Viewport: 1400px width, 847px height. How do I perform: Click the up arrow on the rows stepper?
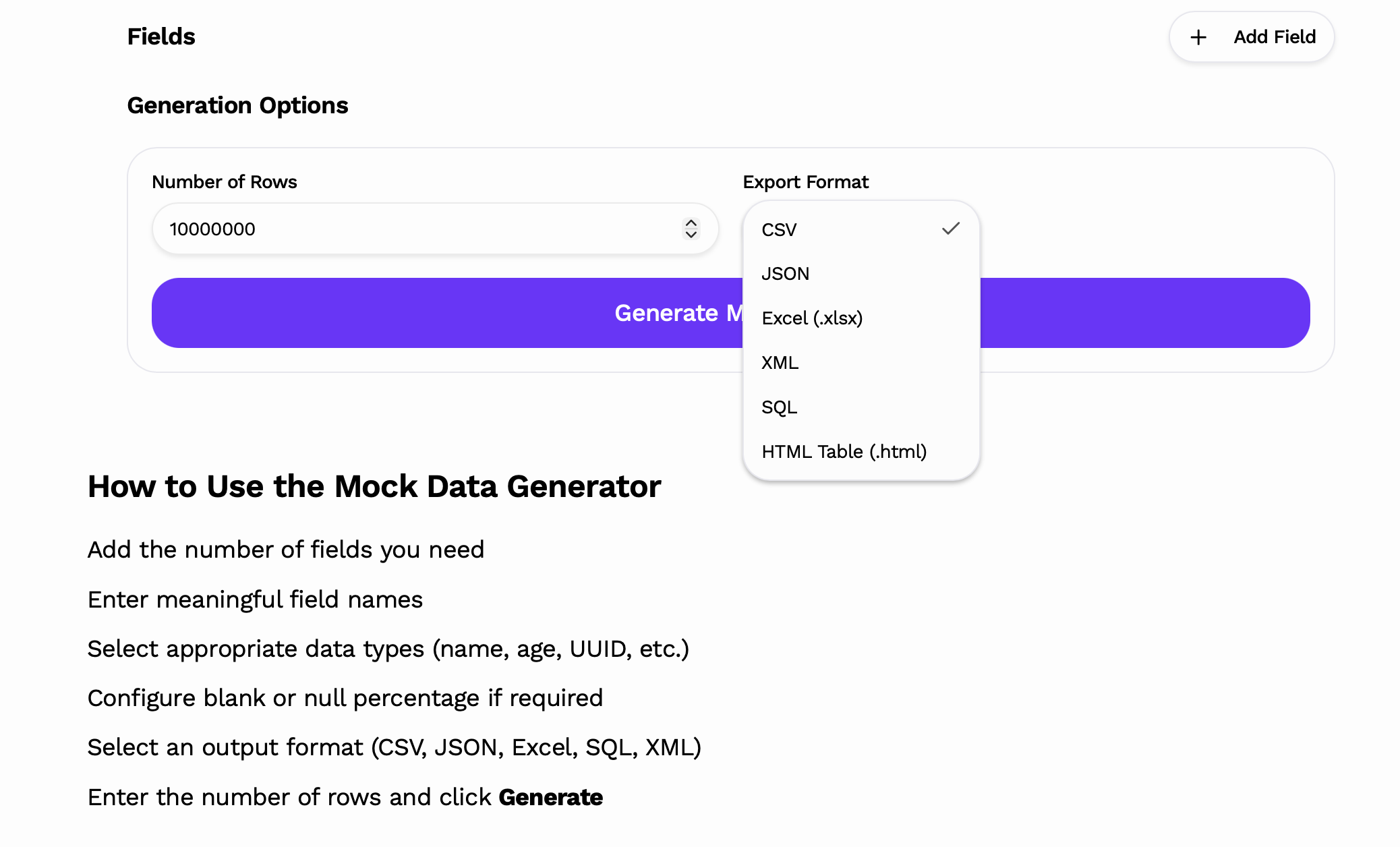click(x=690, y=223)
